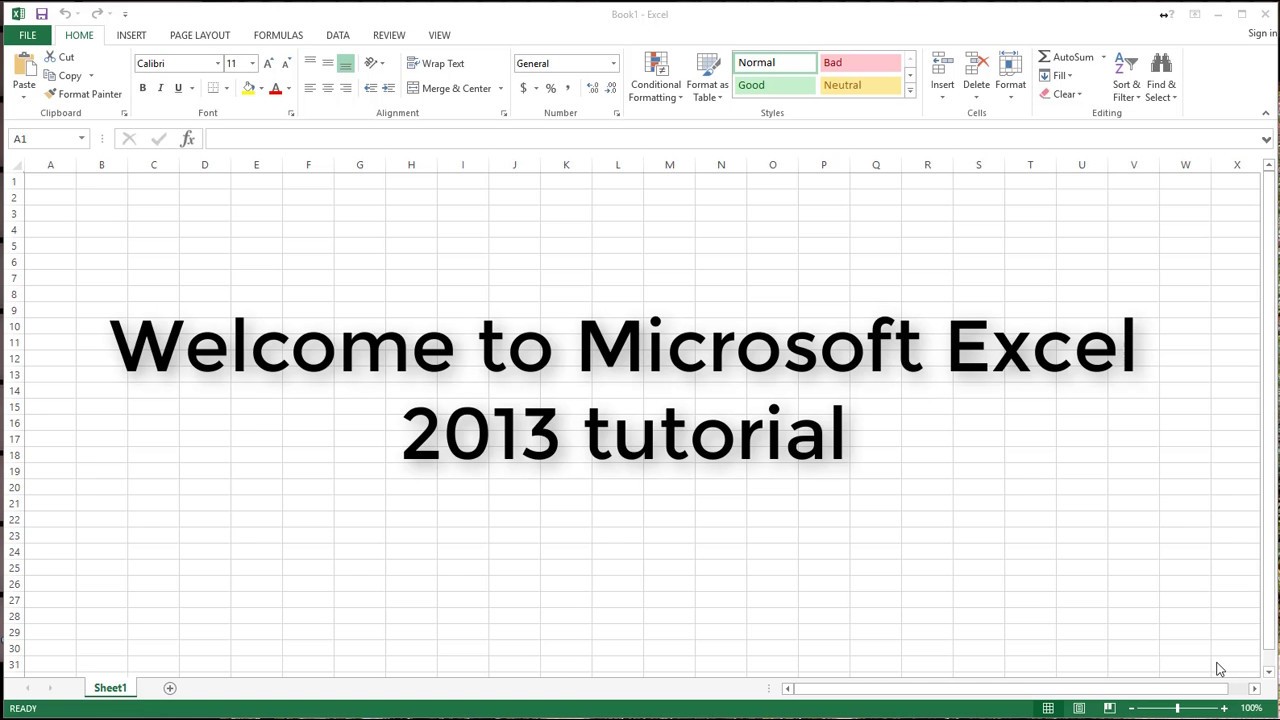1280x720 pixels.
Task: Click the Decrease Indent icon
Action: [370, 88]
